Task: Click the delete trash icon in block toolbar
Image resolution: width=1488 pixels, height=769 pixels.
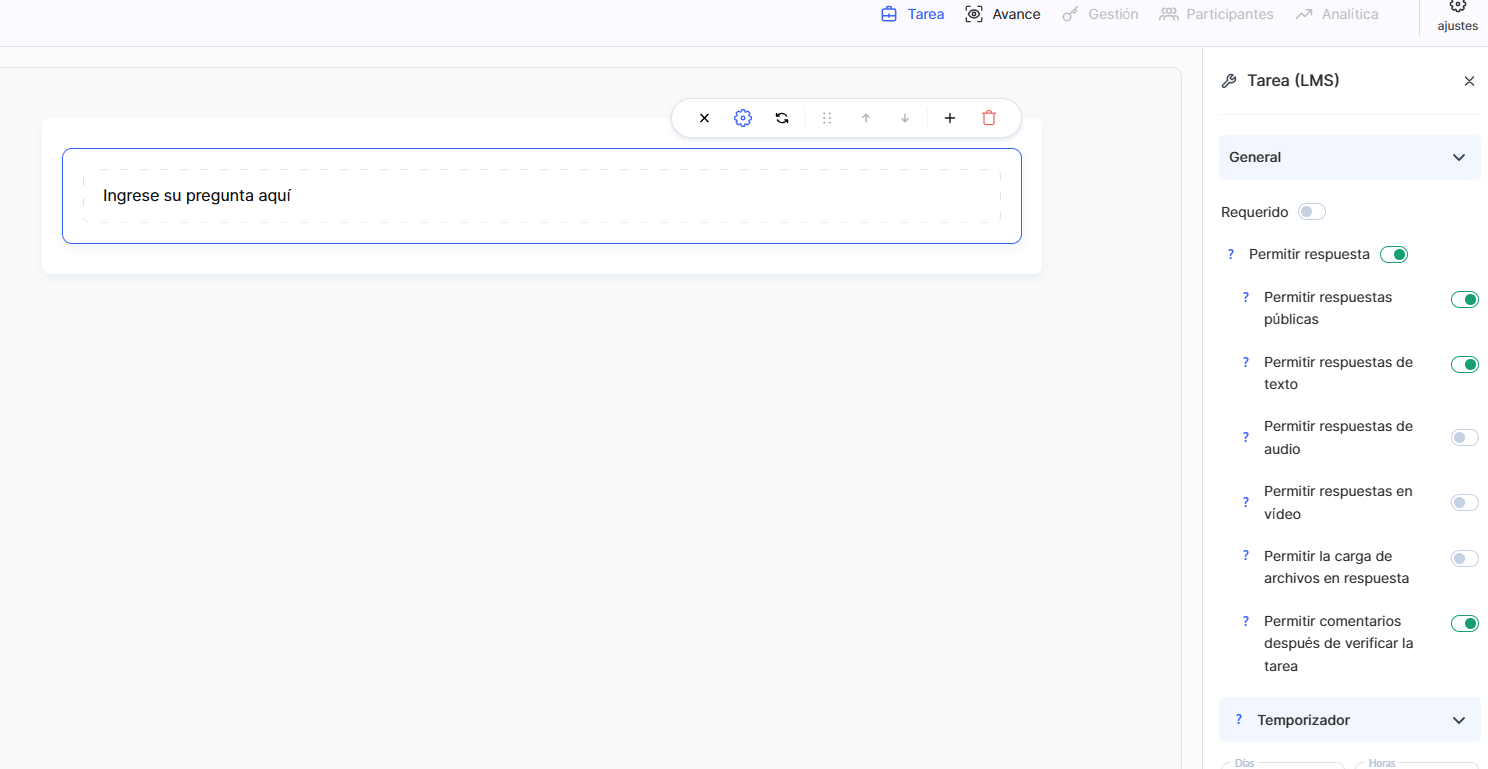Action: [989, 118]
